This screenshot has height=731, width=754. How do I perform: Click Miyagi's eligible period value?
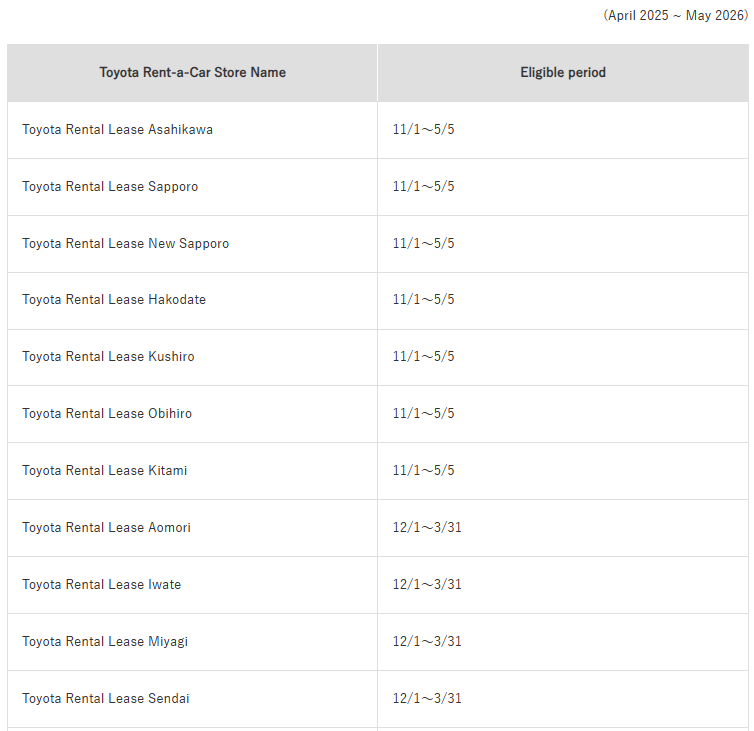427,642
